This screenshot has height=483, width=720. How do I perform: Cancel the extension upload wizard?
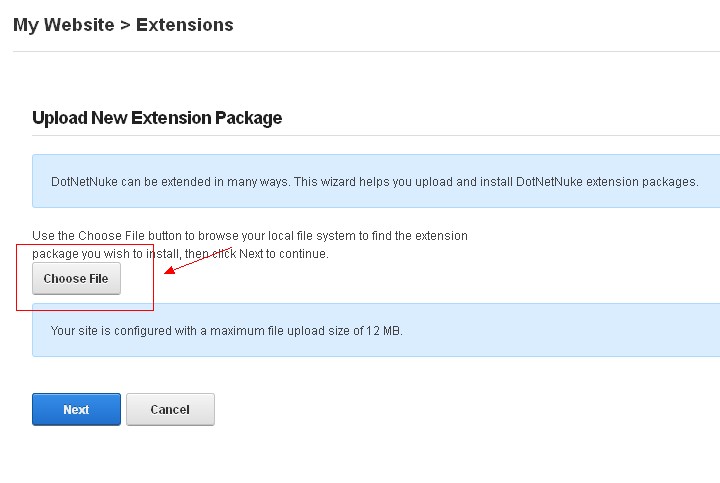[x=170, y=409]
